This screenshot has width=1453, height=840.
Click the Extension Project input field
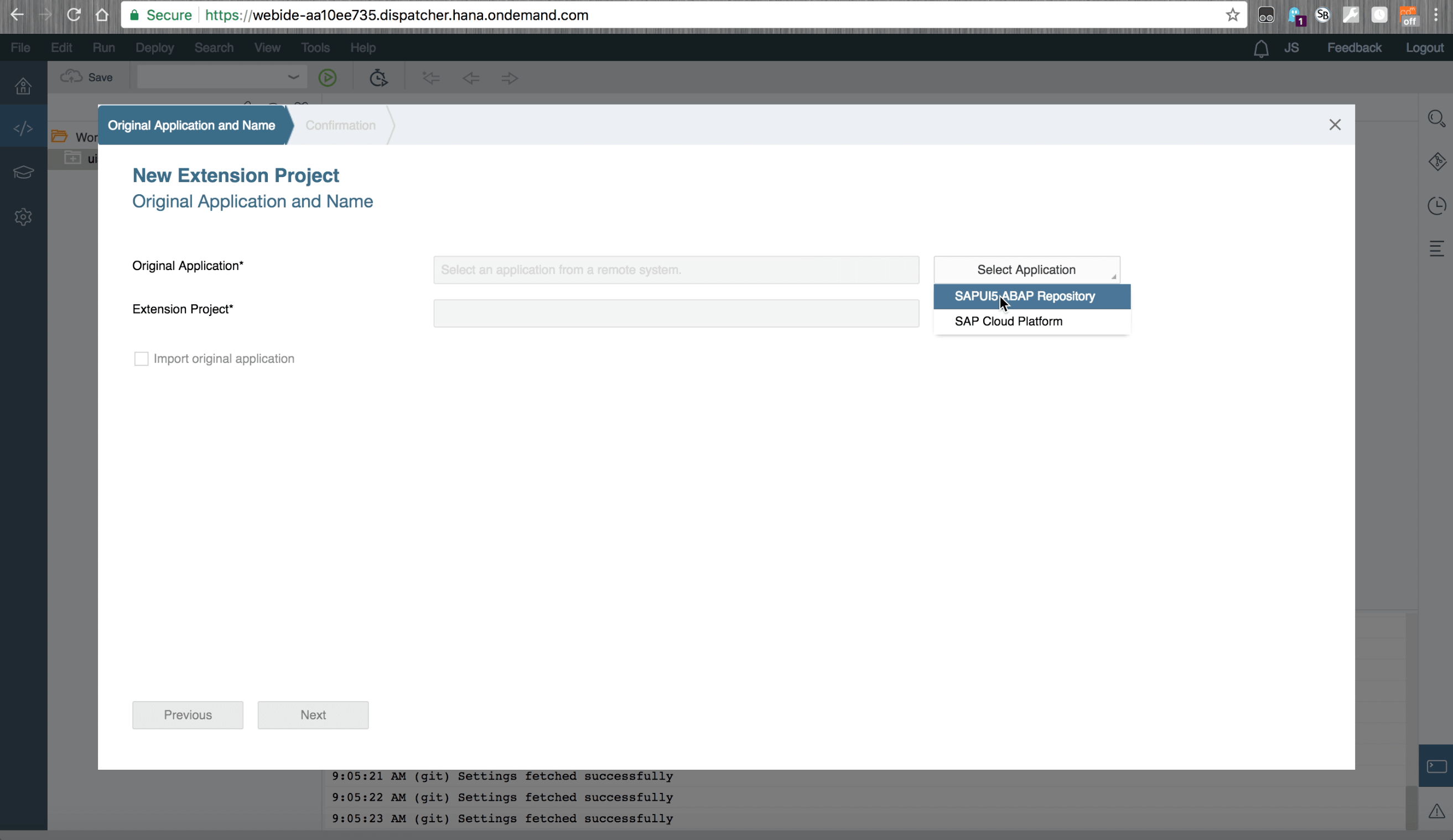(676, 313)
